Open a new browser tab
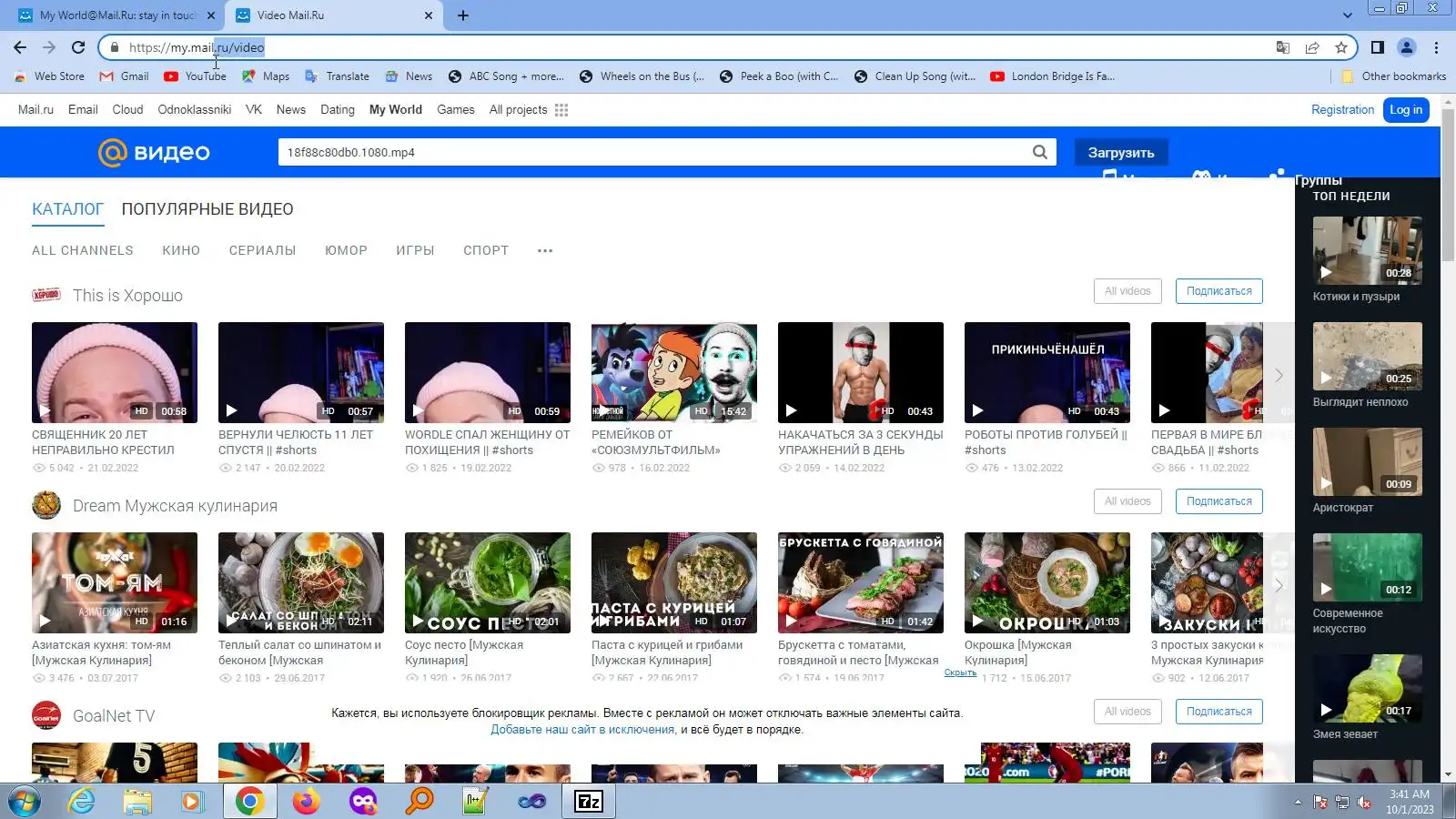1456x819 pixels. pyautogui.click(x=463, y=15)
